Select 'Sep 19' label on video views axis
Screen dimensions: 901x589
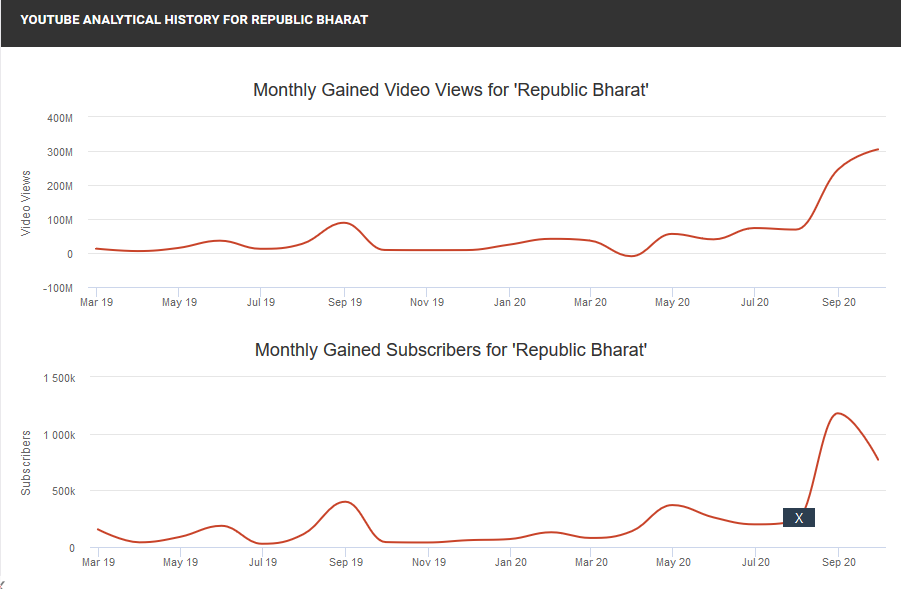[344, 301]
